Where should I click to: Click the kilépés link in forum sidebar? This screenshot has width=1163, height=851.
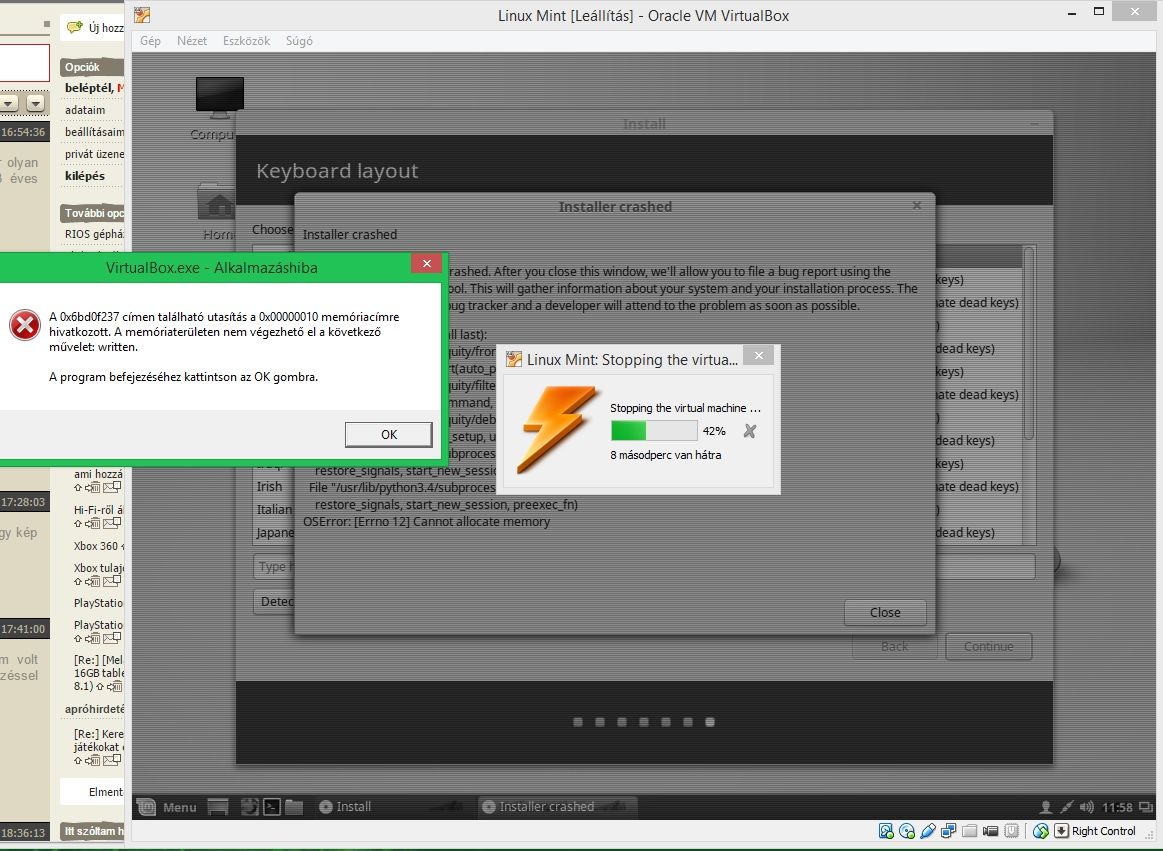point(85,176)
